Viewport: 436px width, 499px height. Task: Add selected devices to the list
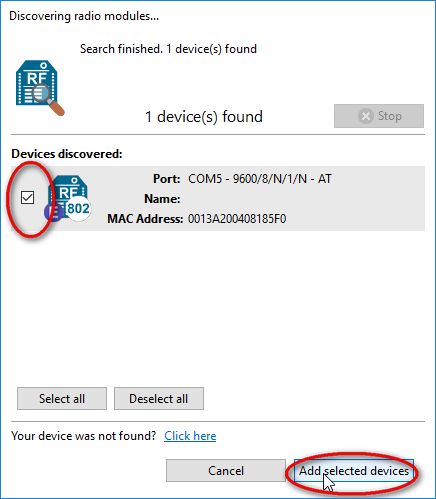click(354, 471)
